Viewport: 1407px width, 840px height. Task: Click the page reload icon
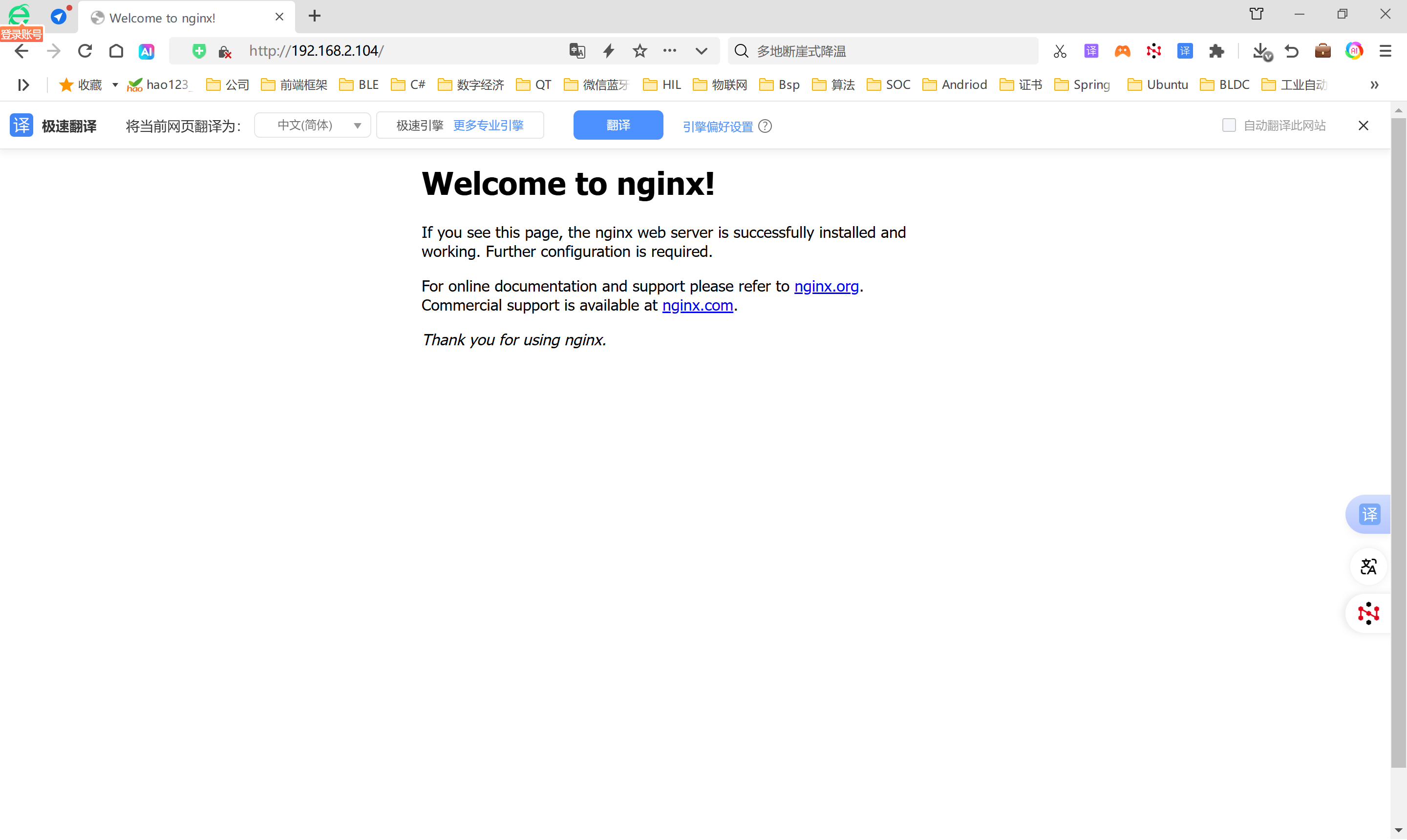coord(85,51)
